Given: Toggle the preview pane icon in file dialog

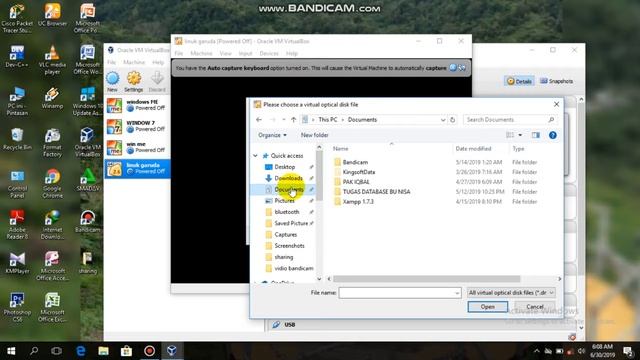Looking at the screenshot, I should (x=536, y=135).
